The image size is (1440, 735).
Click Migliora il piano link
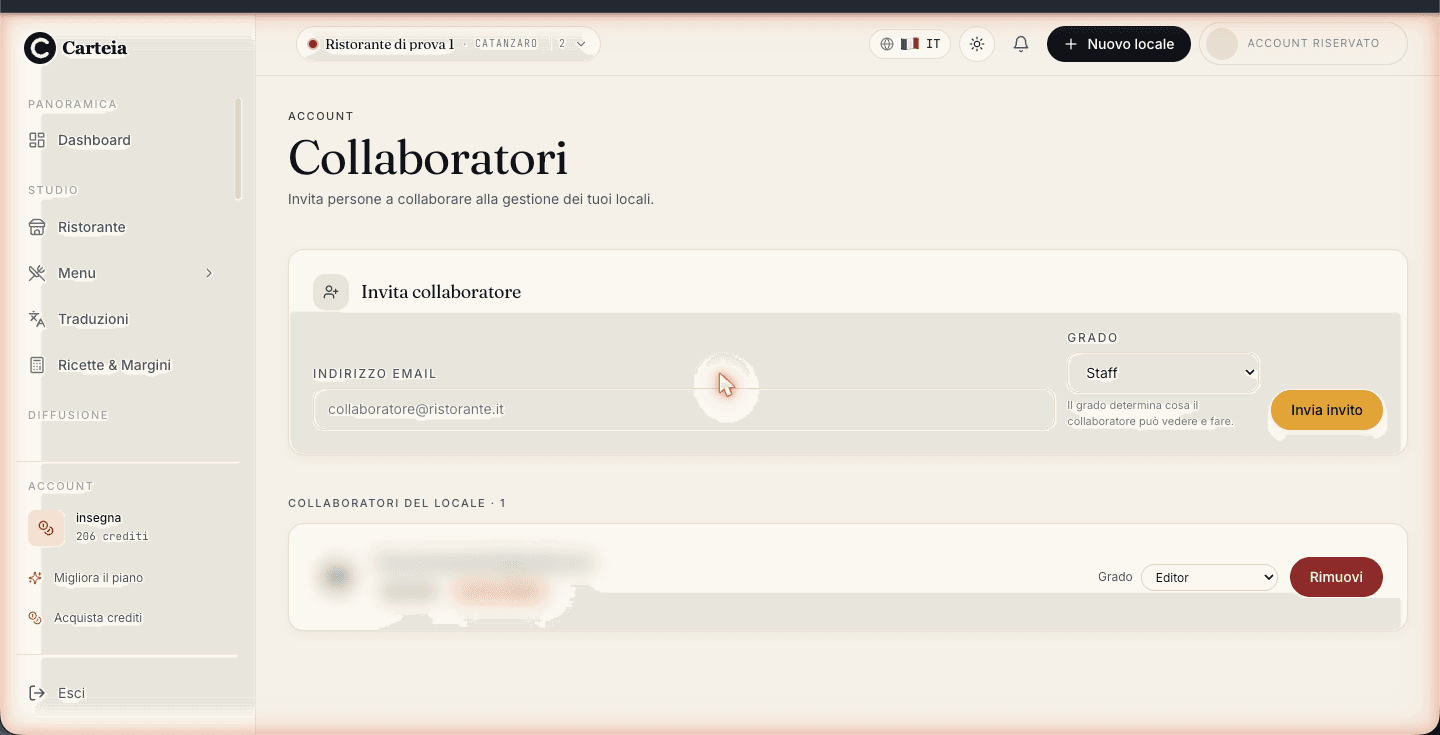coord(98,578)
